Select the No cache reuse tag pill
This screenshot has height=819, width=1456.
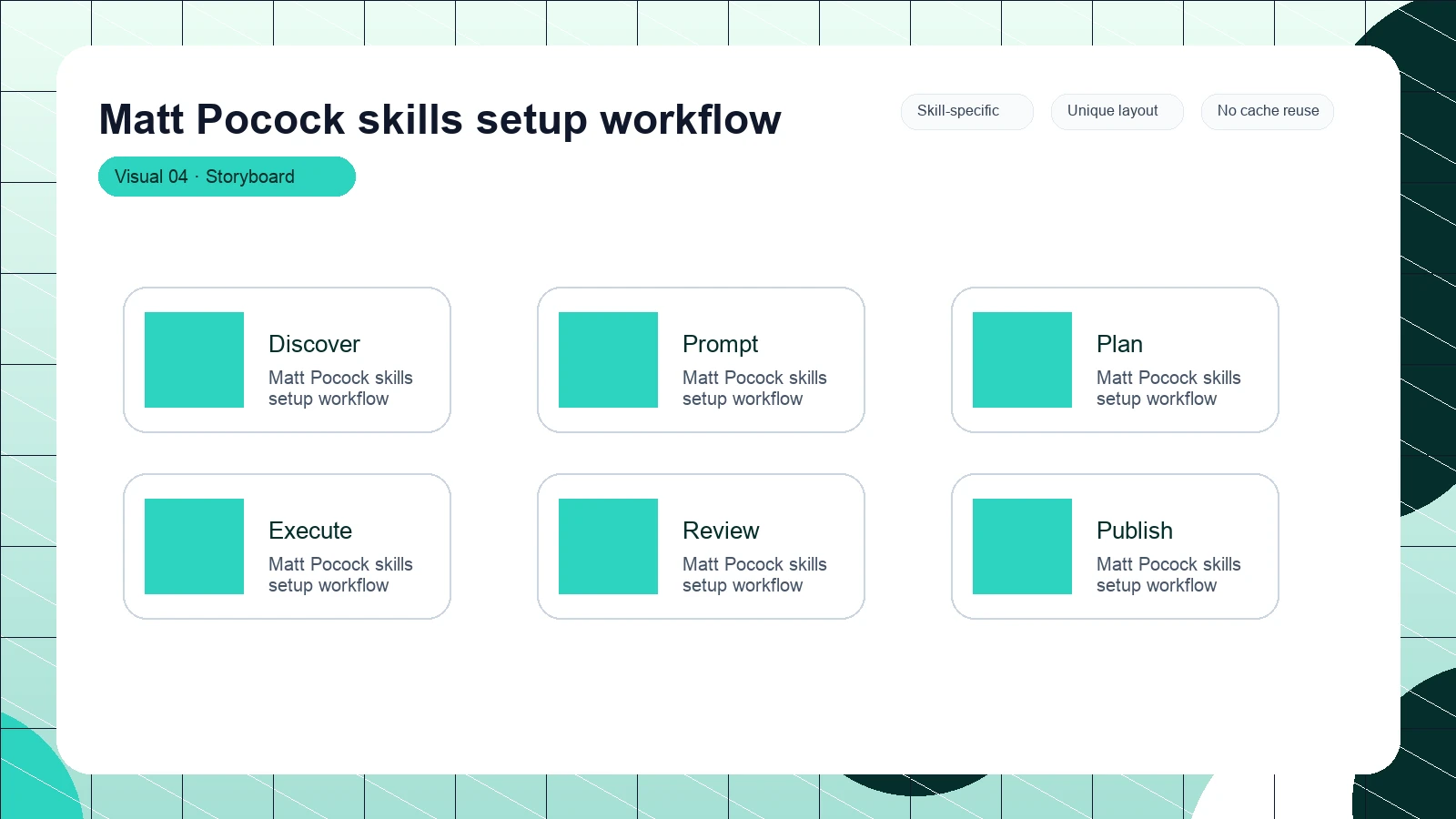(x=1268, y=111)
